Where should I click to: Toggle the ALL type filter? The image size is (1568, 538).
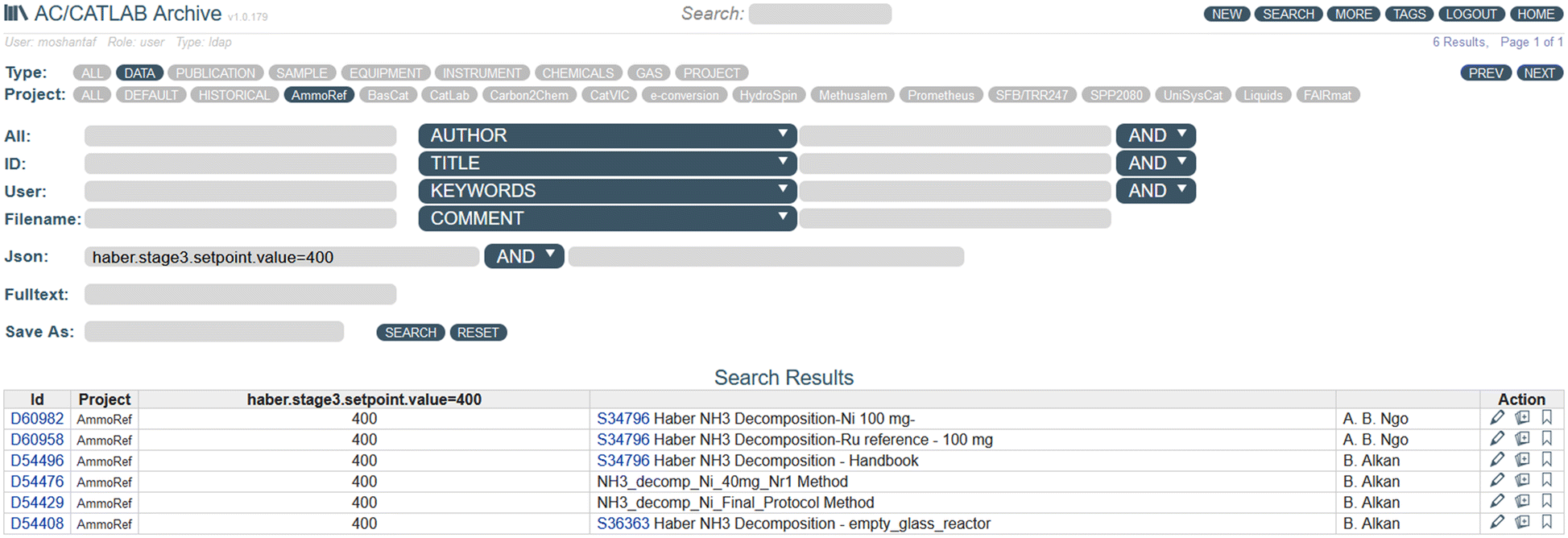[92, 73]
